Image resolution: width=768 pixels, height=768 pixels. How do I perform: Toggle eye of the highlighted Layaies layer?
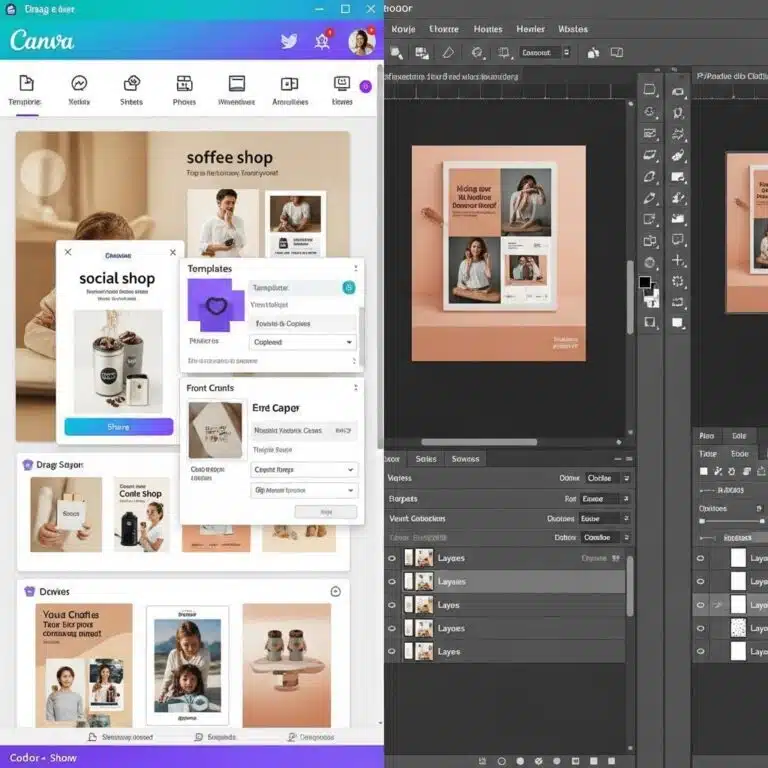392,582
